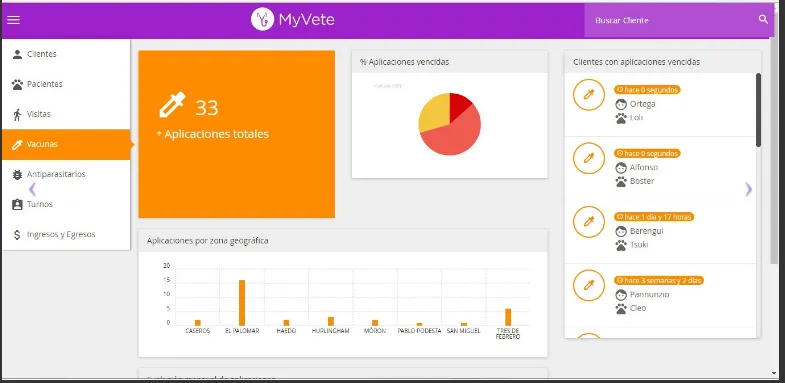Click the right purple chevron arrow
This screenshot has height=383, width=785.
click(x=748, y=189)
